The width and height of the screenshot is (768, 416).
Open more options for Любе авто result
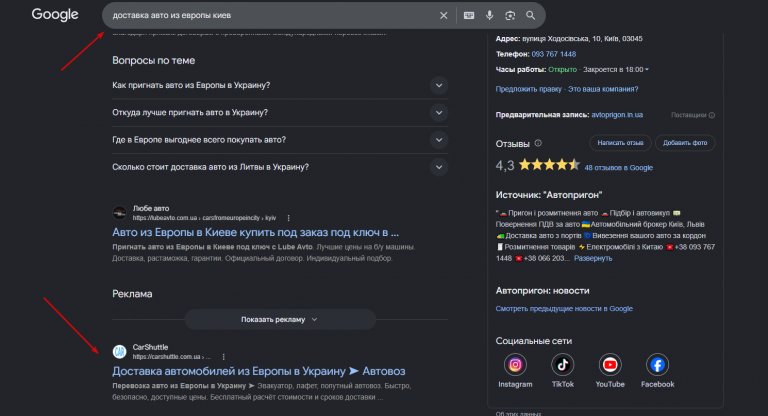(288, 218)
